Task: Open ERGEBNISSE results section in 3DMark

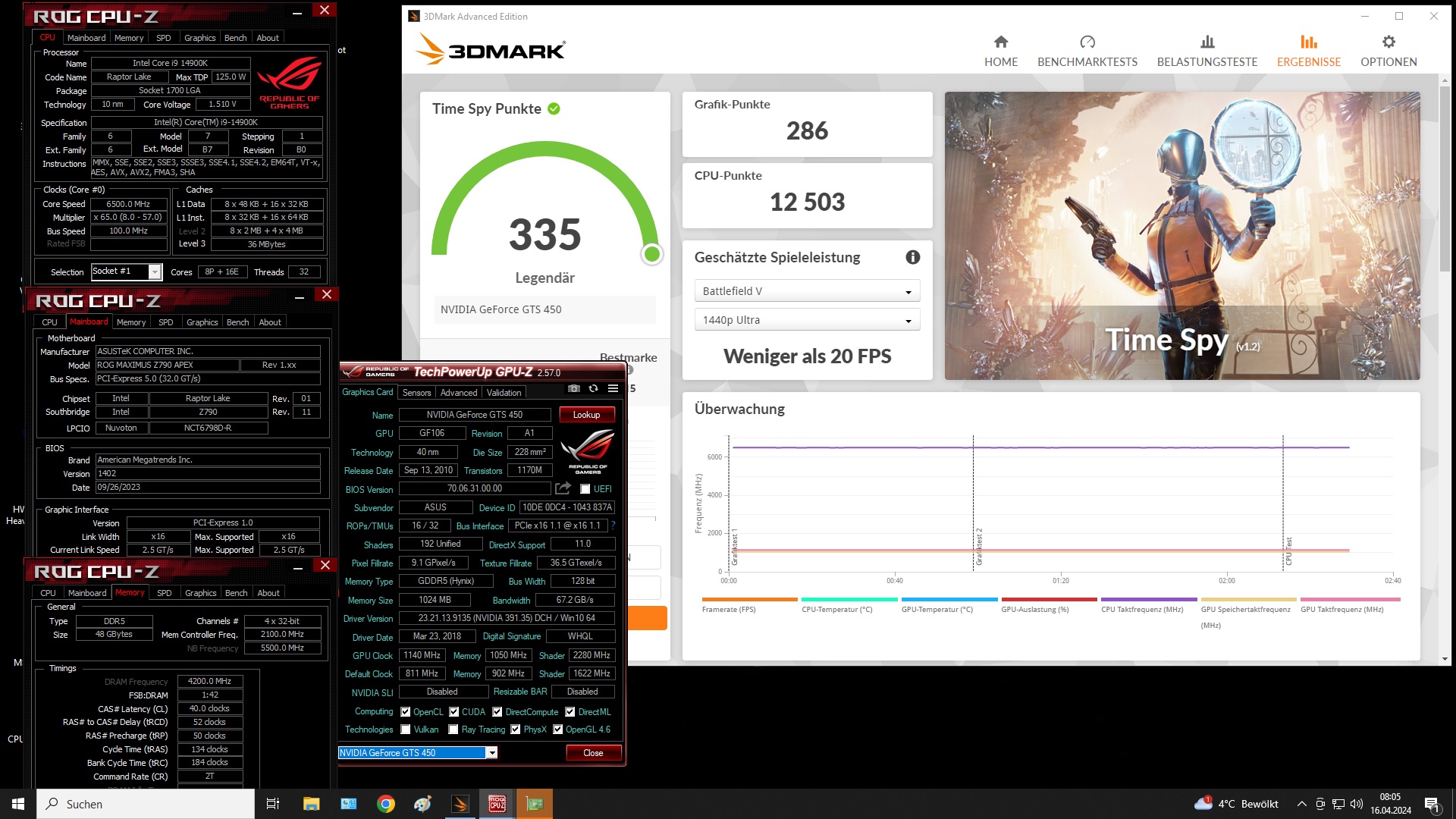Action: coord(1309,51)
